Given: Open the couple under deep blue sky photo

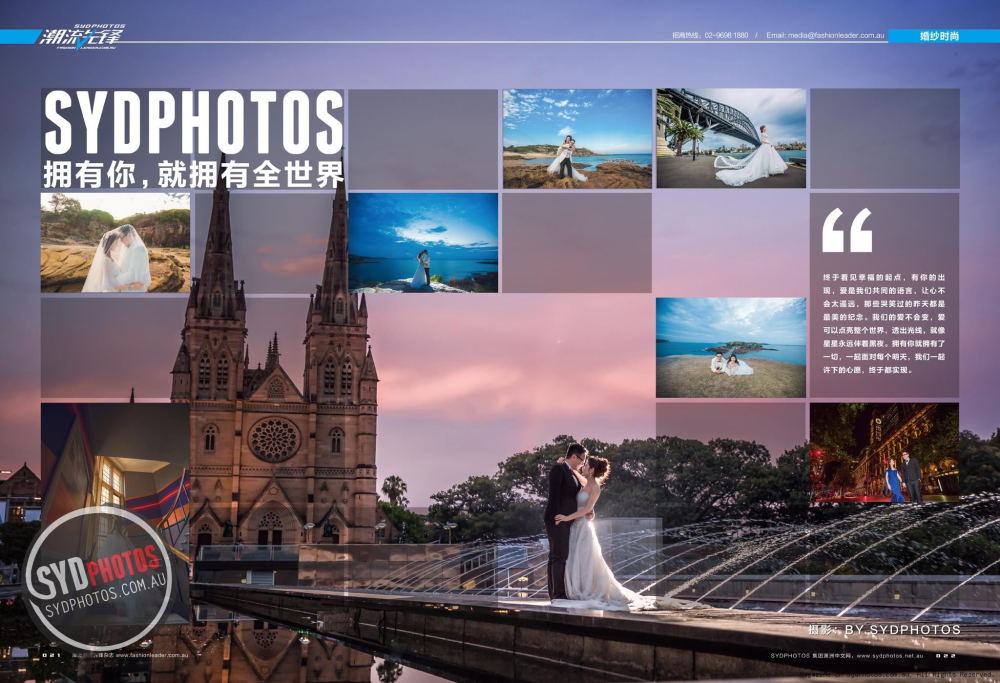Looking at the screenshot, I should point(423,242).
